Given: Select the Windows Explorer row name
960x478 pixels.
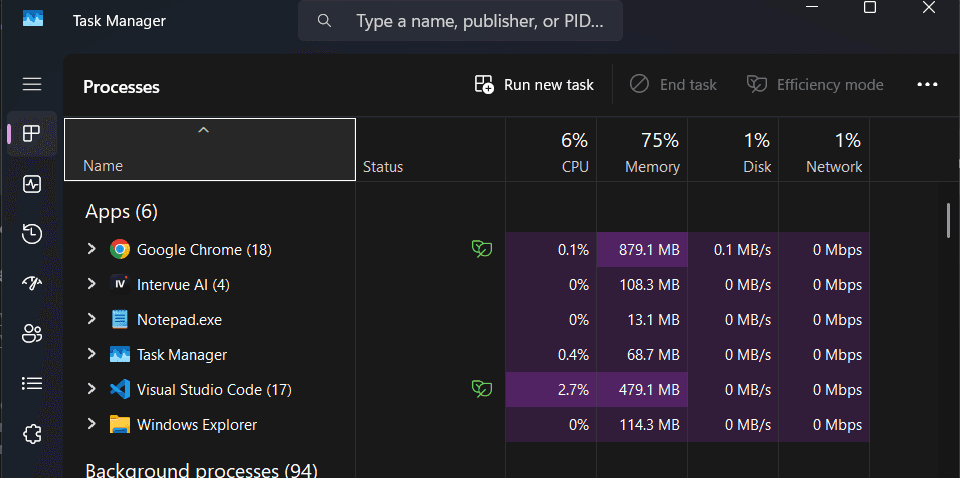Looking at the screenshot, I should point(197,425).
